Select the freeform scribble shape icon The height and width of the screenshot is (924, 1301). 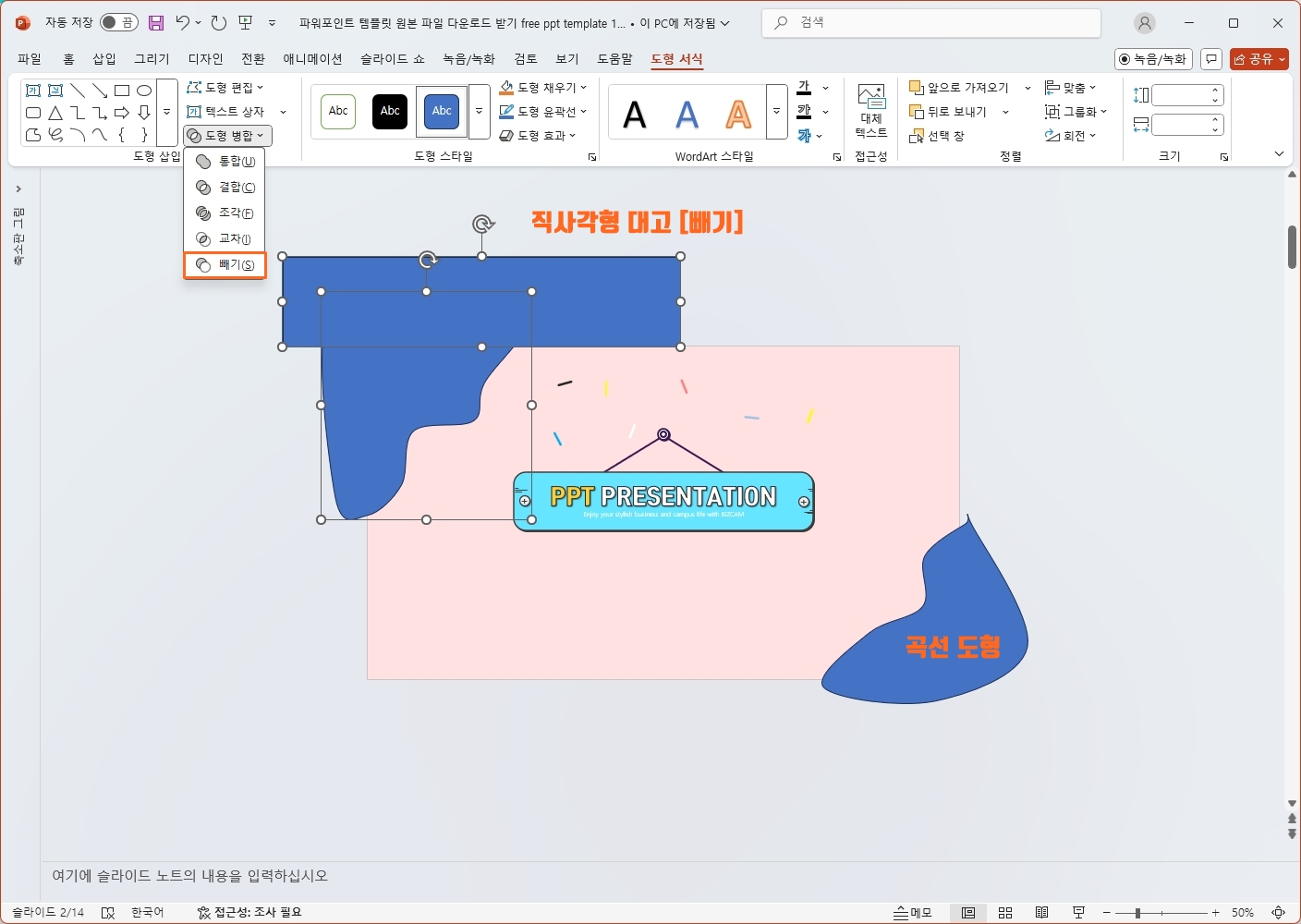point(55,135)
